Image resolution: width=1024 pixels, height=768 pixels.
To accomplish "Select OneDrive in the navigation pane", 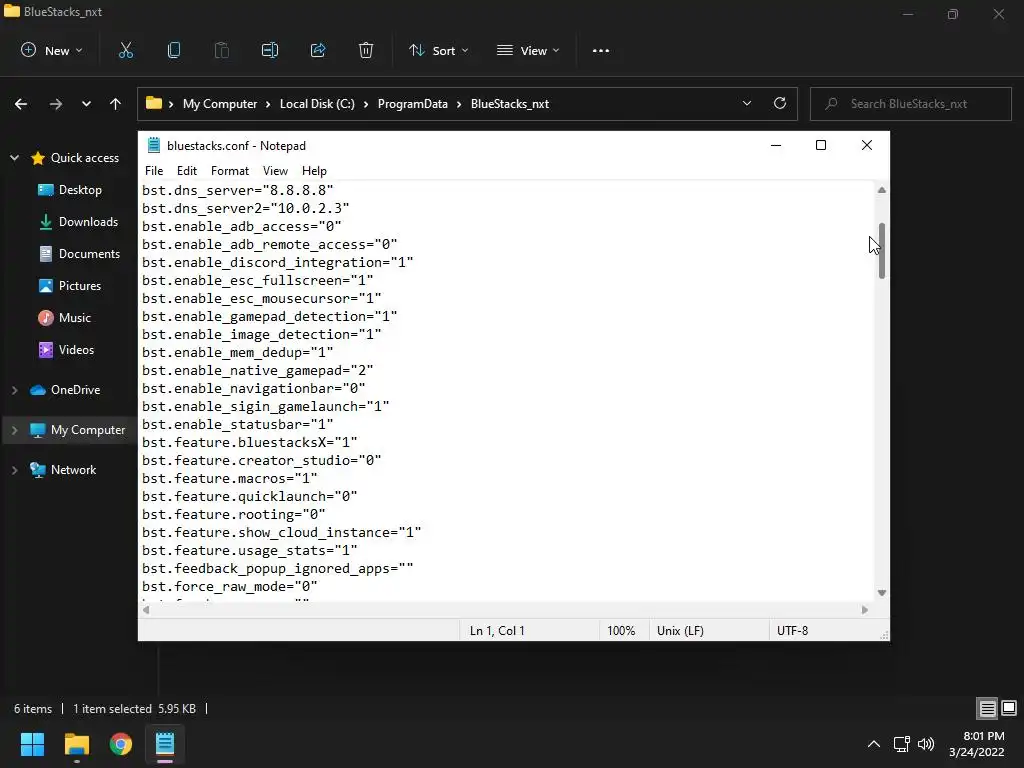I will tap(75, 390).
